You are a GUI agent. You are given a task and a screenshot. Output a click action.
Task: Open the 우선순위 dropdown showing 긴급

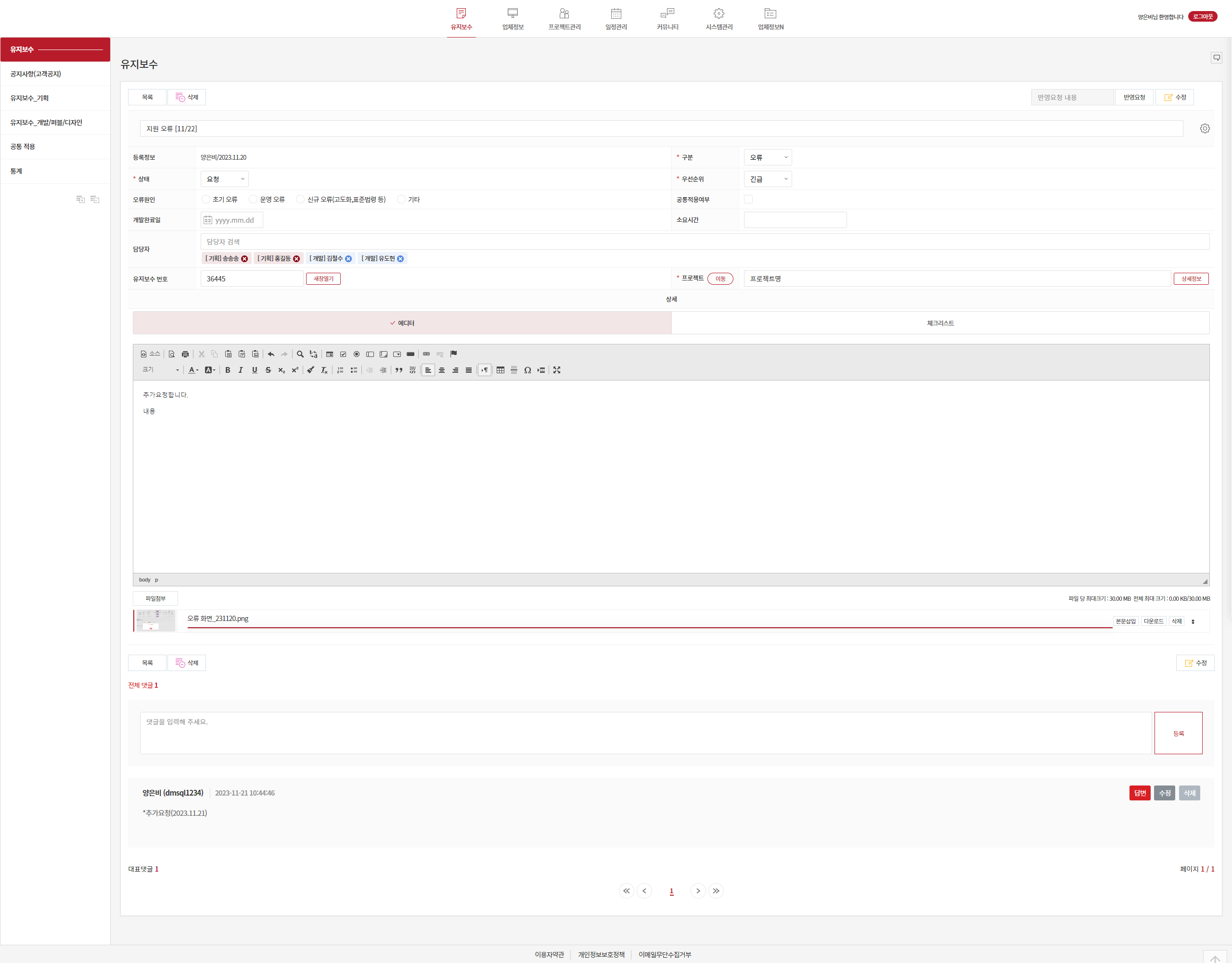[x=767, y=179]
